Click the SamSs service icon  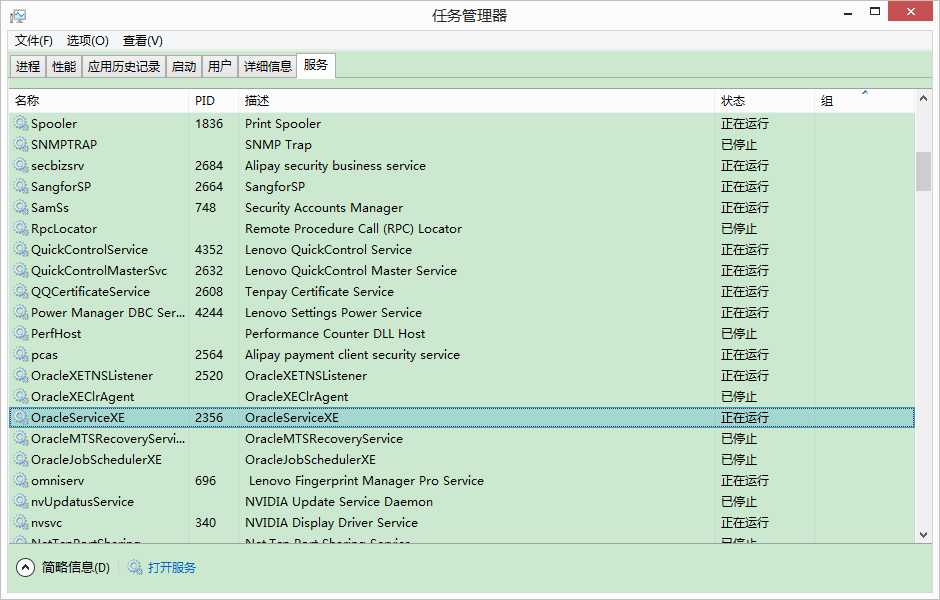[x=22, y=207]
